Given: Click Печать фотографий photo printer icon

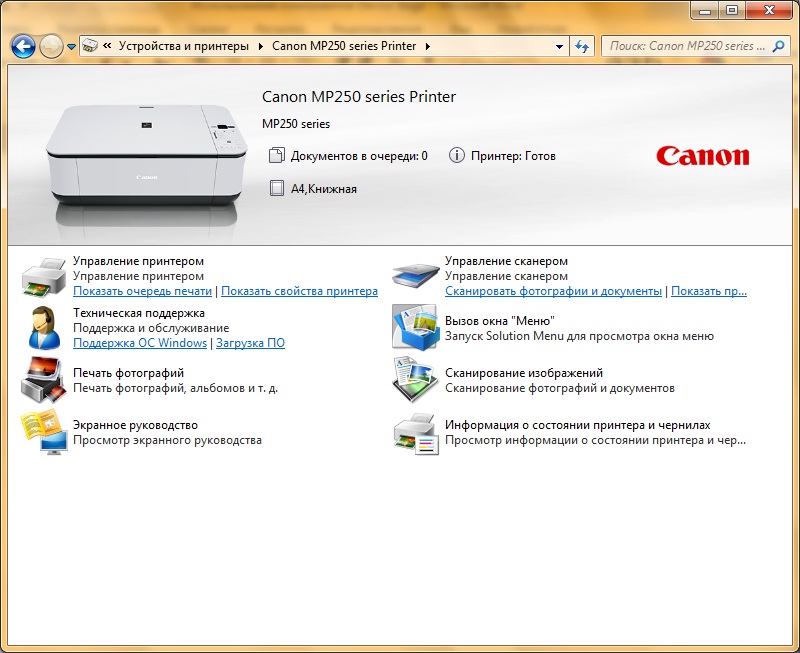Looking at the screenshot, I should pyautogui.click(x=44, y=380).
